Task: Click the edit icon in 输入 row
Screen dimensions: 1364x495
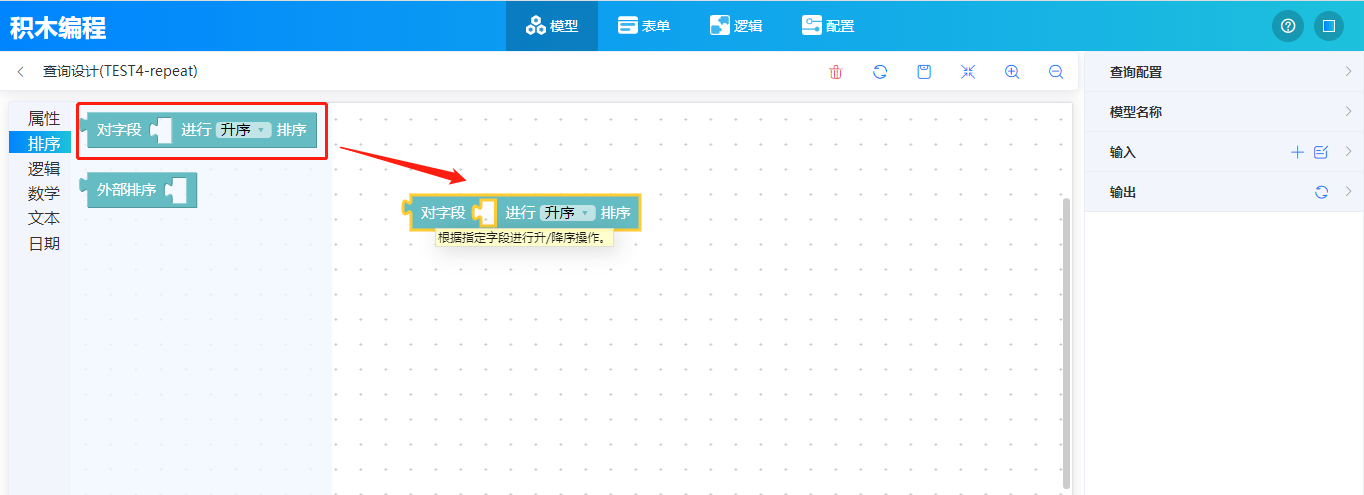Action: coord(1321,152)
